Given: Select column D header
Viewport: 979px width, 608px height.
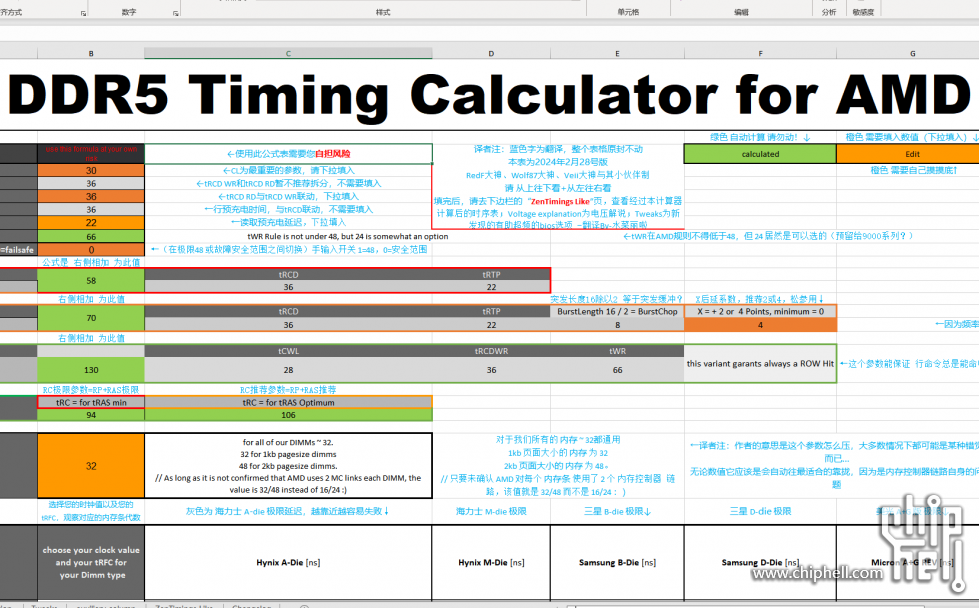Looking at the screenshot, I should (x=491, y=54).
